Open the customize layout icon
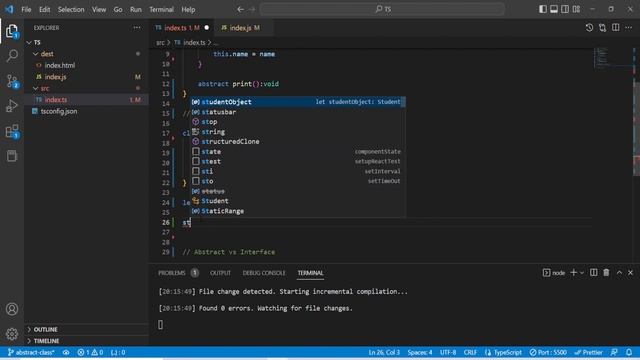640x360 pixels. (x=576, y=9)
